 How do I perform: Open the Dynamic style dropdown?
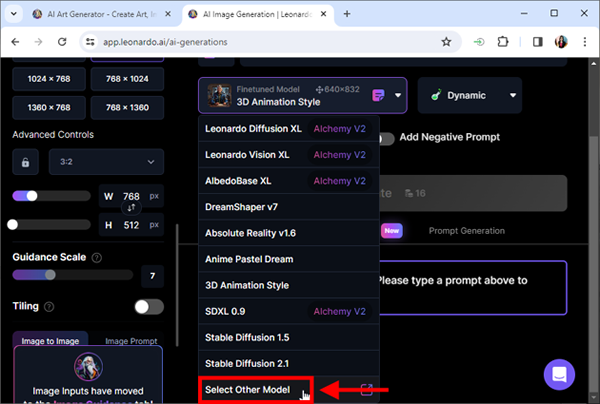[470, 95]
